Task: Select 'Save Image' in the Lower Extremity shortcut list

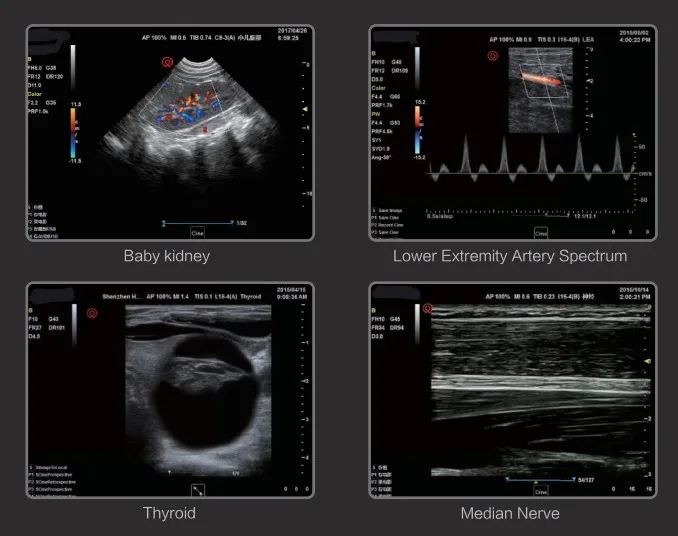Action: 390,211
